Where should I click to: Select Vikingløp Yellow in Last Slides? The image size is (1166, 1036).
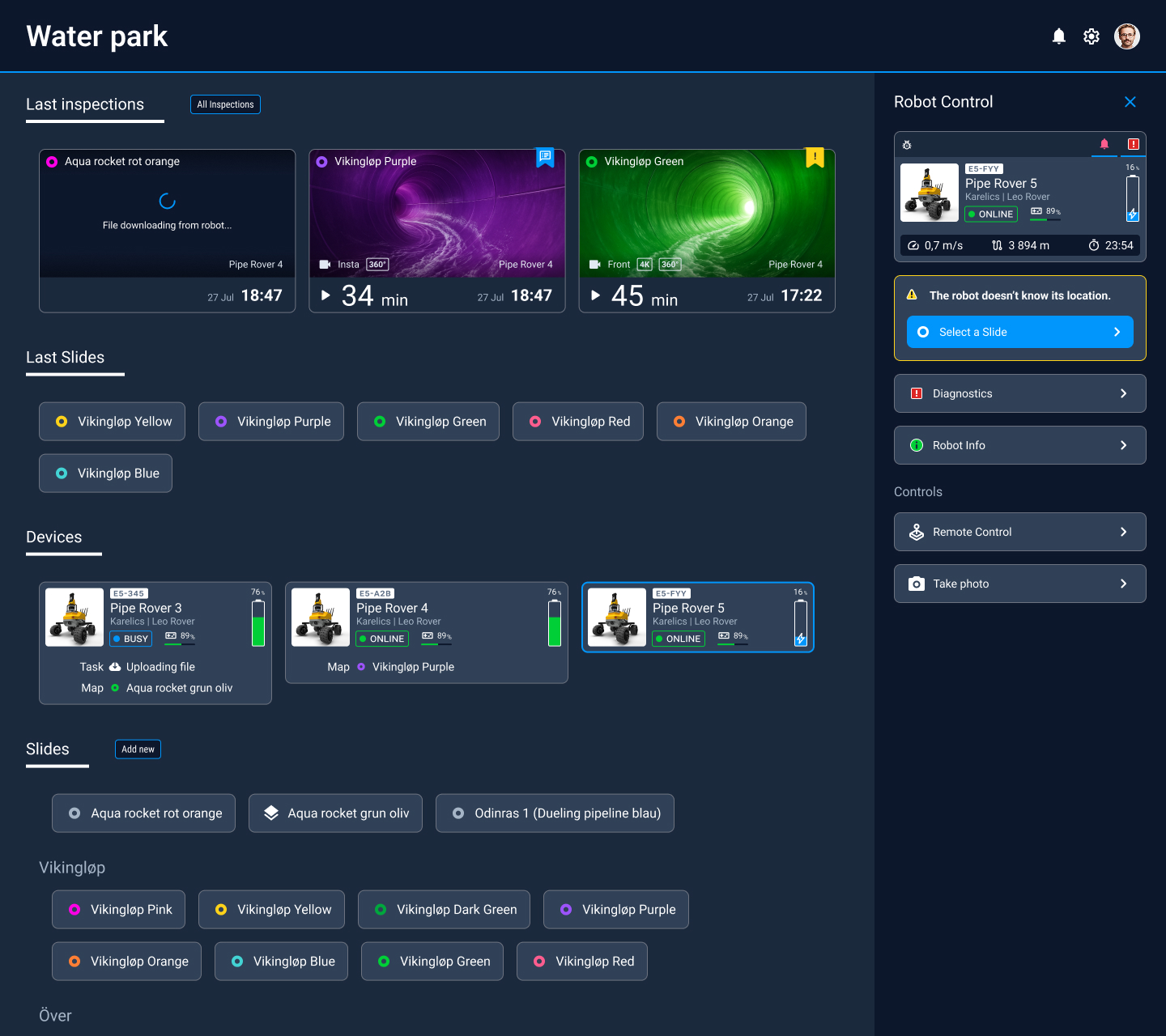point(112,422)
